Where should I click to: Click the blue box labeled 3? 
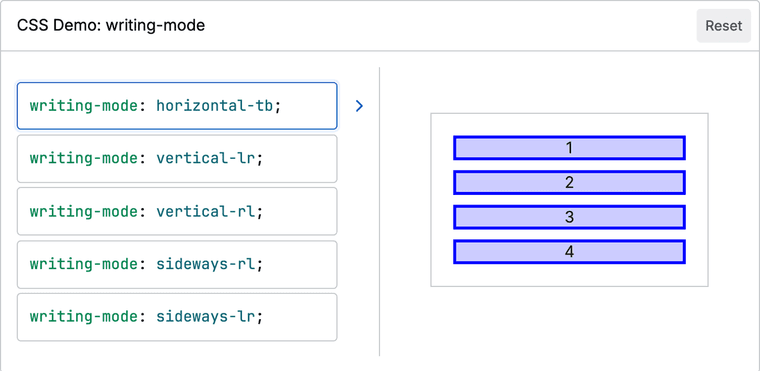pyautogui.click(x=569, y=217)
